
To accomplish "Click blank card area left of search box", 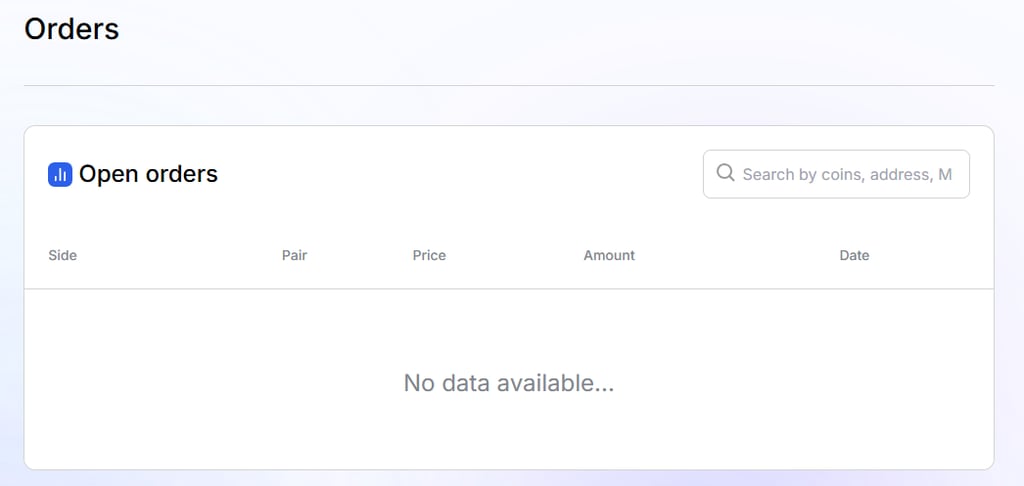I will (457, 174).
